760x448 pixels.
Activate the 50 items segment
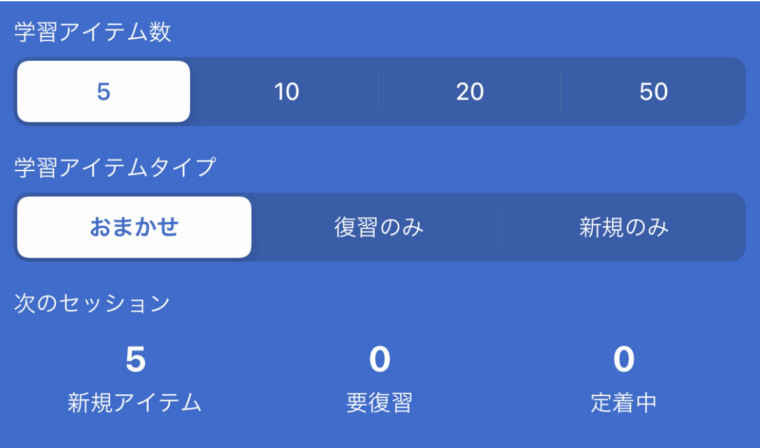point(653,92)
